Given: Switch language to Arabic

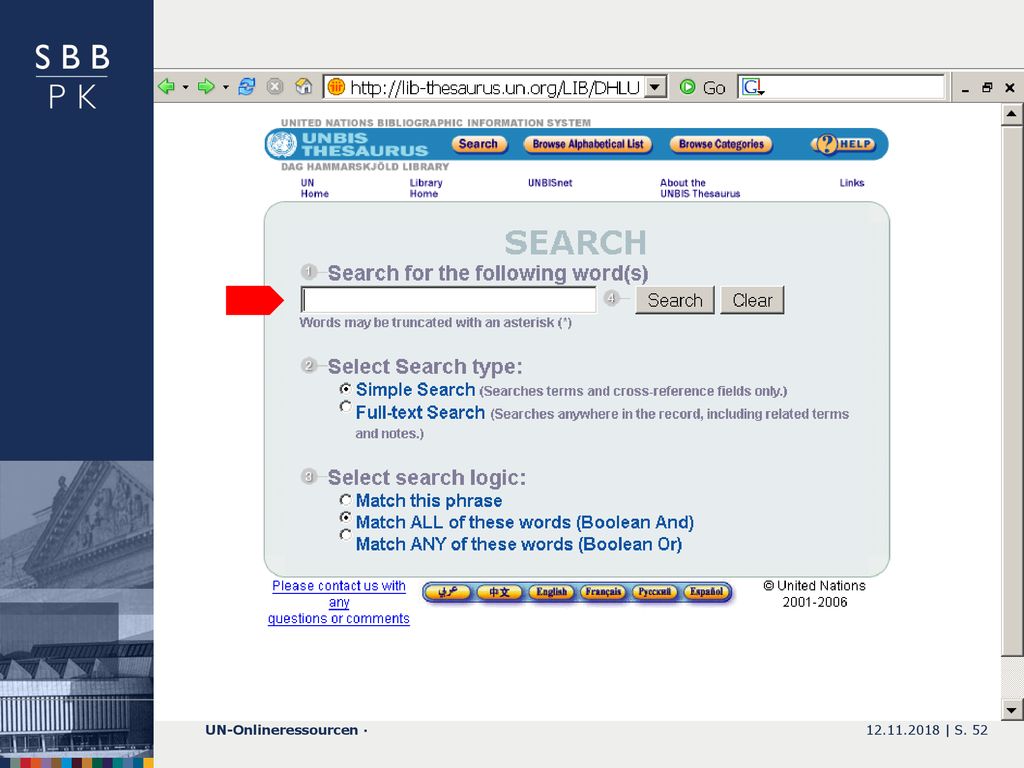Looking at the screenshot, I should coord(447,592).
